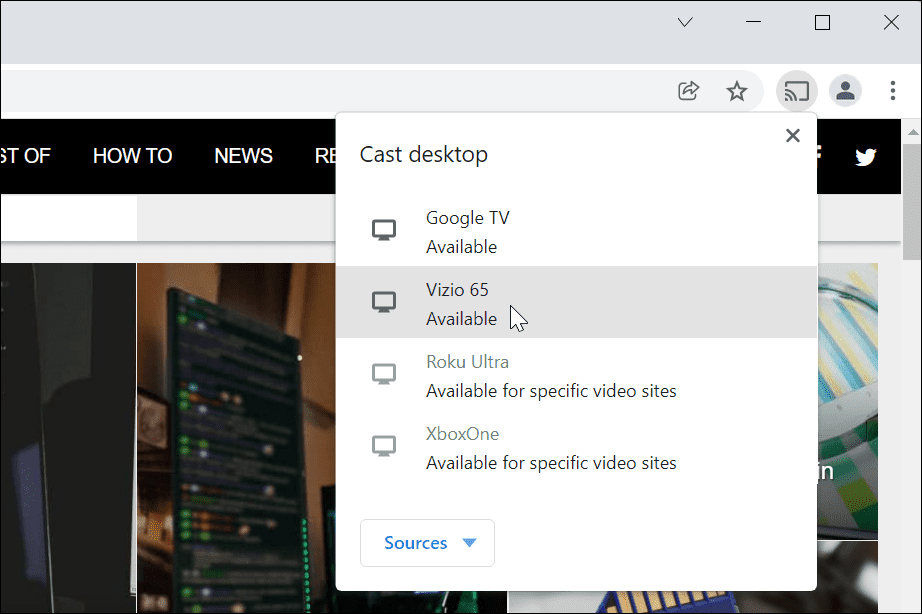Open the code monitor article thumbnail

pos(235,430)
